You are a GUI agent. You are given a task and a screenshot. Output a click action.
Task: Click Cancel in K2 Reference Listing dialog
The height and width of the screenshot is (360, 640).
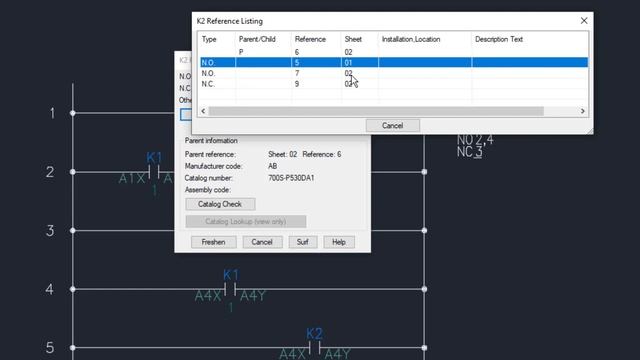[x=393, y=125]
